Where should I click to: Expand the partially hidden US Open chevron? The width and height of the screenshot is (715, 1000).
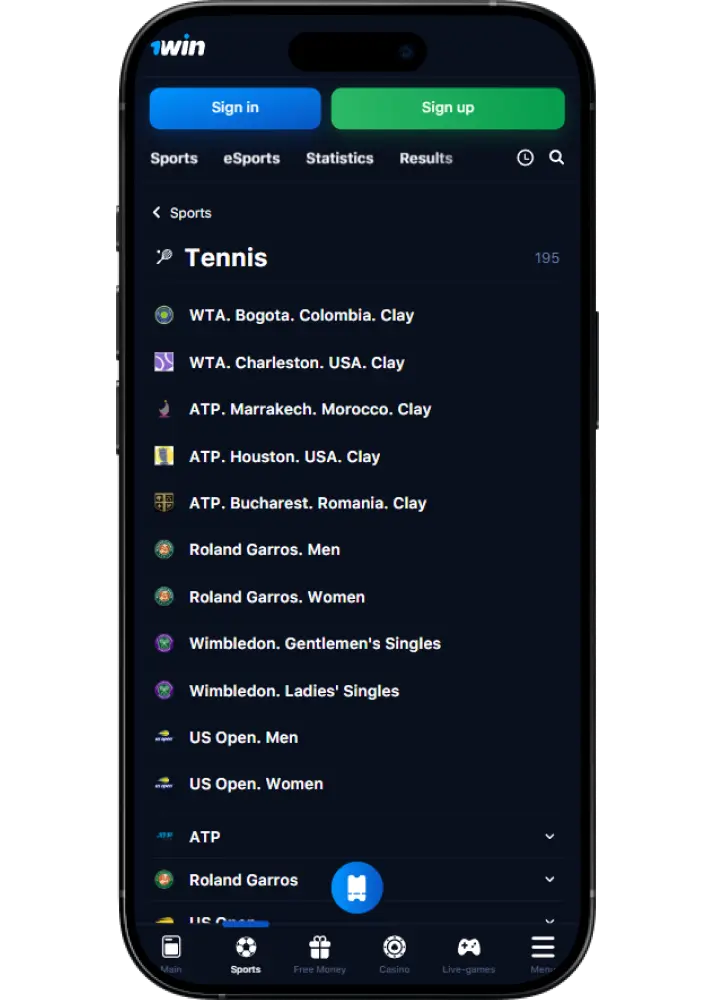point(549,921)
